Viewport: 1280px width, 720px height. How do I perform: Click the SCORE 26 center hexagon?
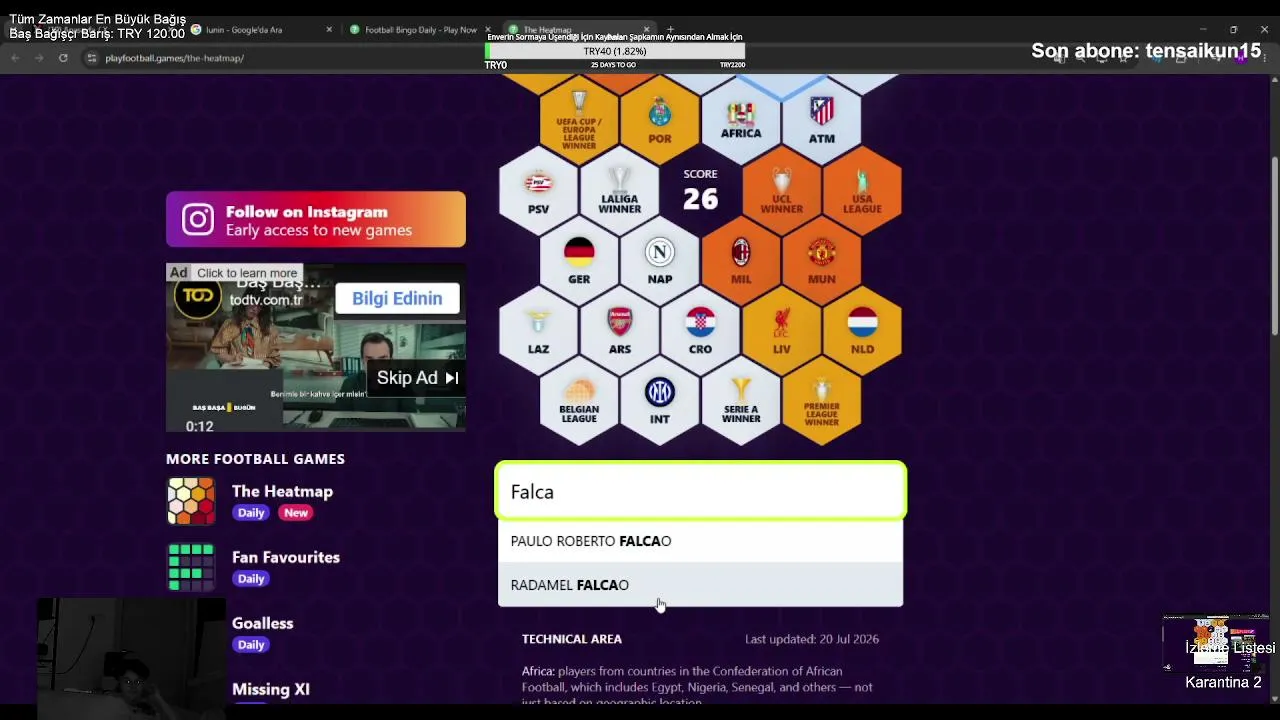[700, 190]
